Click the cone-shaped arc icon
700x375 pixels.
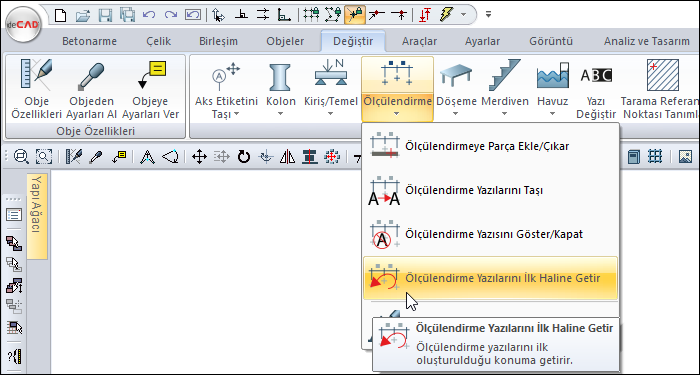[170, 156]
